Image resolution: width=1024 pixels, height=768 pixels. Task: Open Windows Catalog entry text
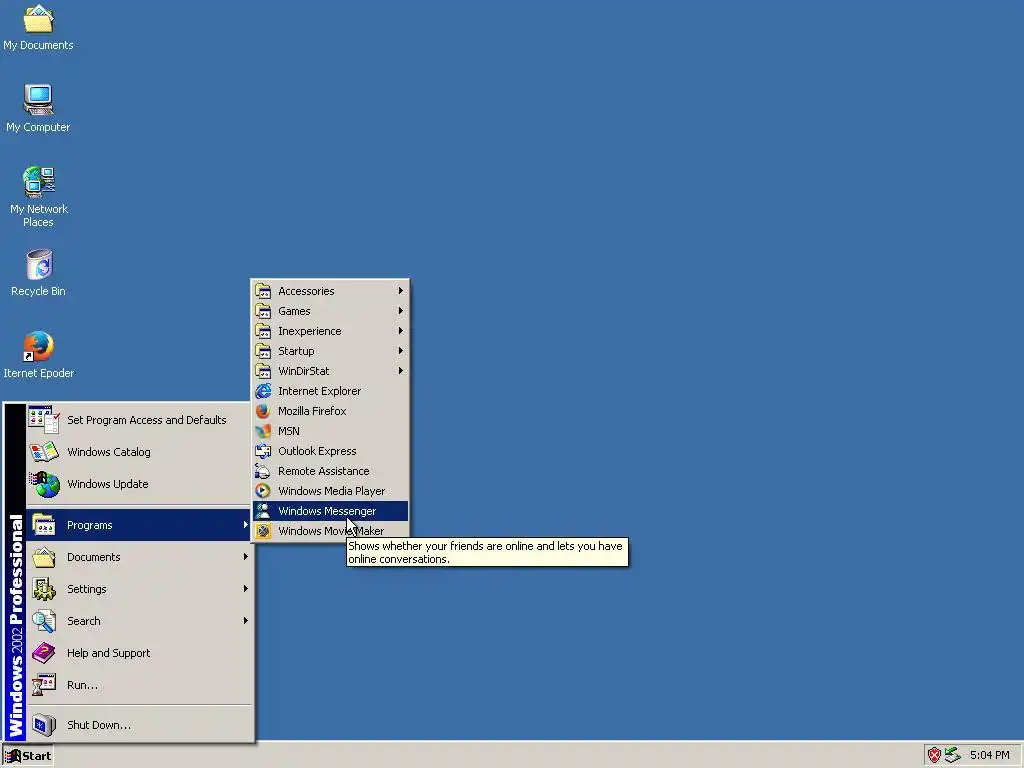coord(109,452)
